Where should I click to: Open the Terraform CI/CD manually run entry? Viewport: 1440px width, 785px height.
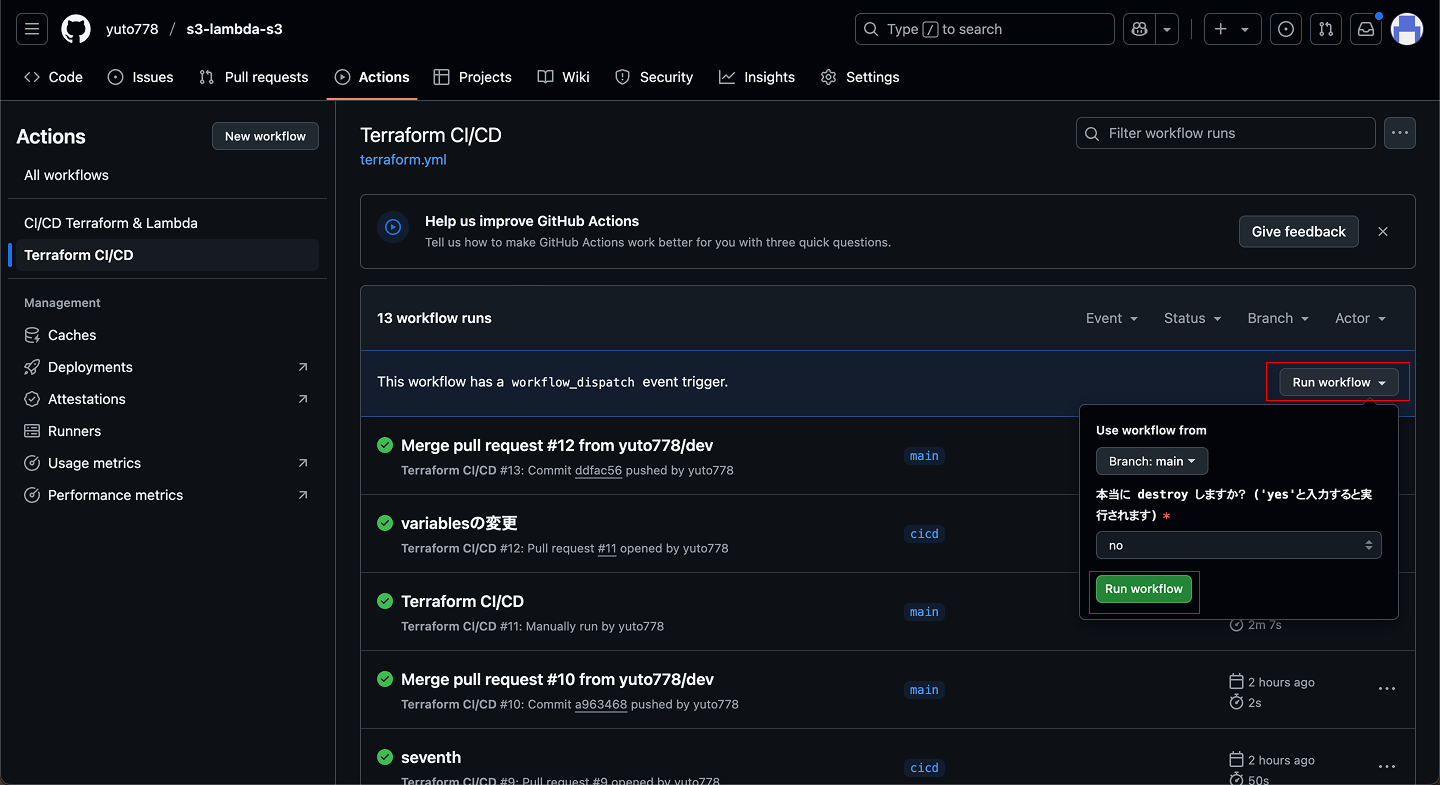(x=462, y=601)
